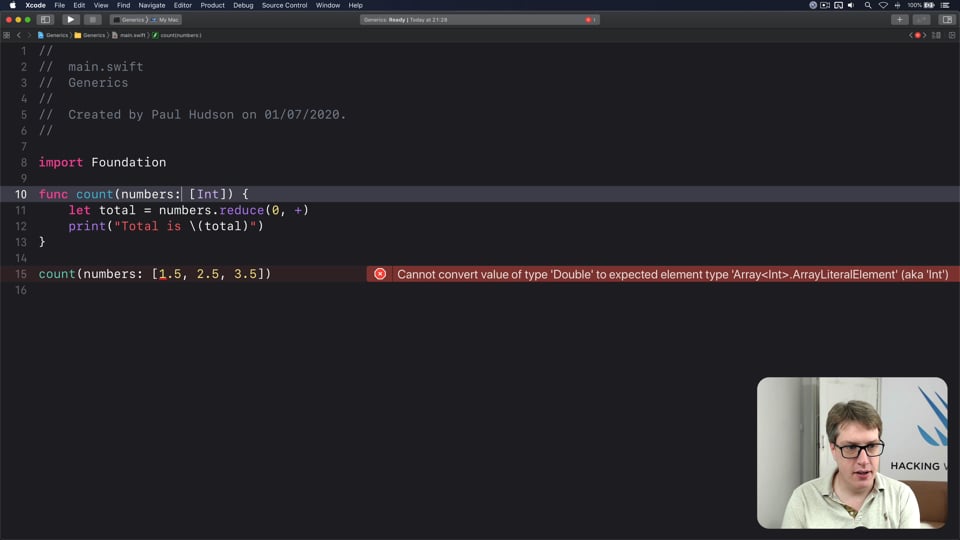Toggle the inspectors panel button
Image resolution: width=960 pixels, height=540 pixels.
947,20
